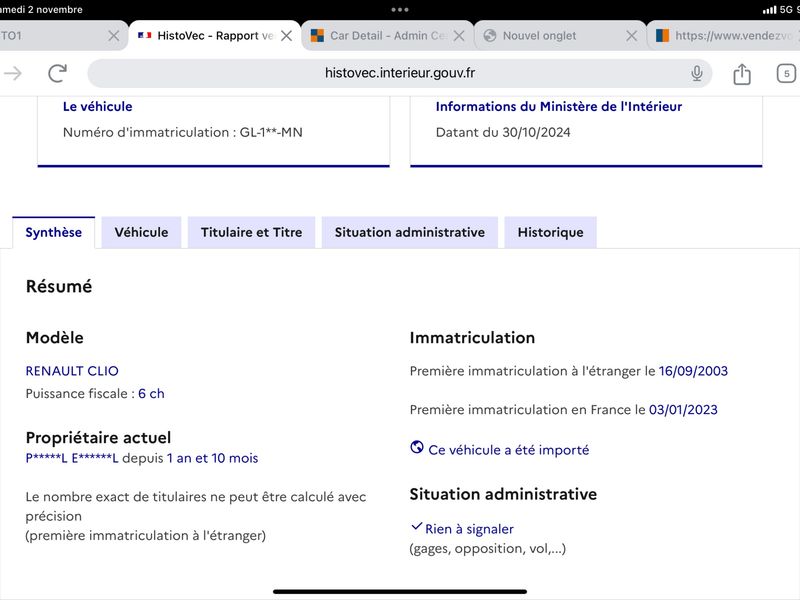The height and width of the screenshot is (600, 800).
Task: Tap the microphone icon in address bar
Action: [x=696, y=73]
